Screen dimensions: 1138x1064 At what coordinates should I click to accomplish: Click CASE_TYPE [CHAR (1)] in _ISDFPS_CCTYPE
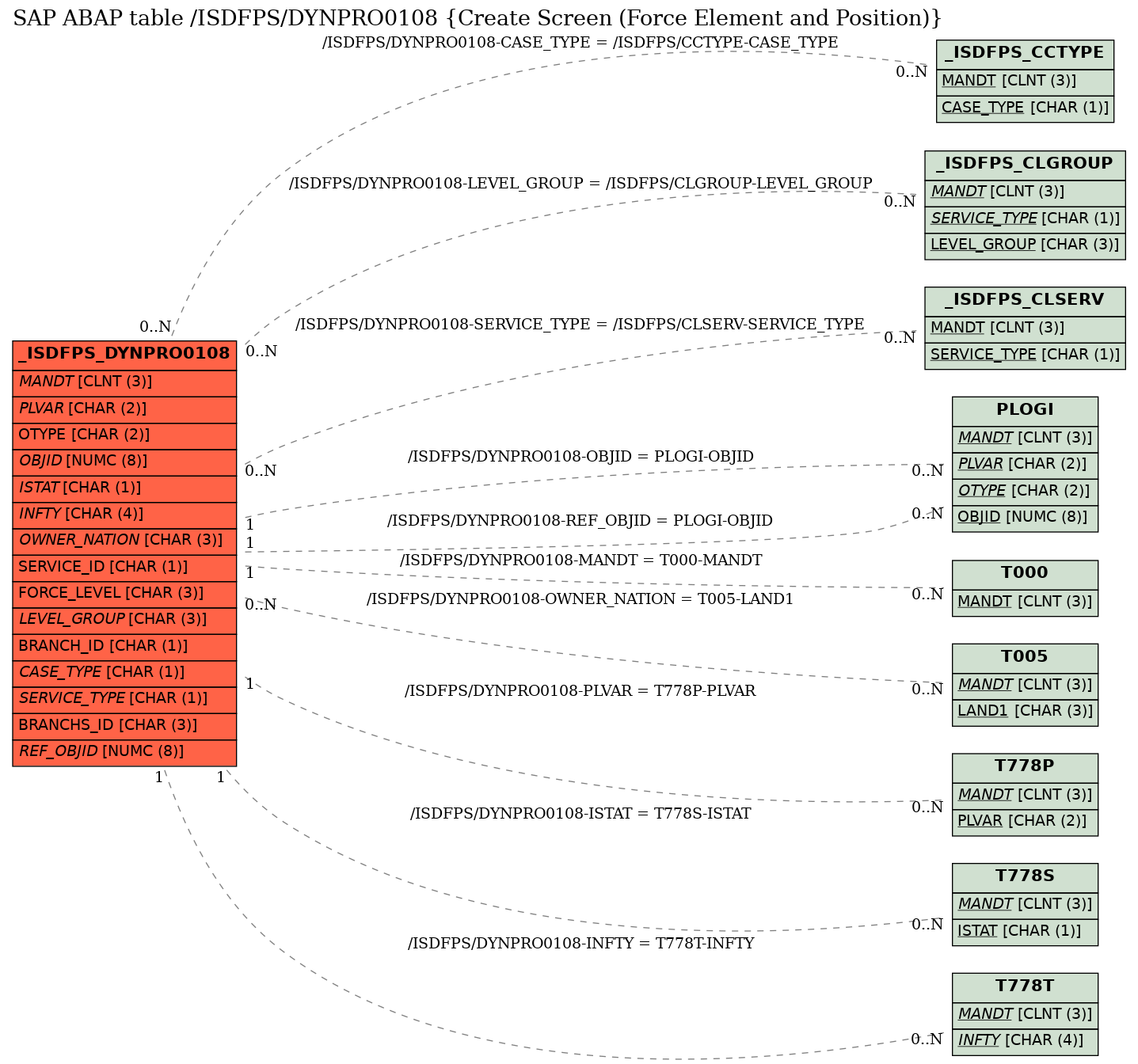pyautogui.click(x=1025, y=108)
